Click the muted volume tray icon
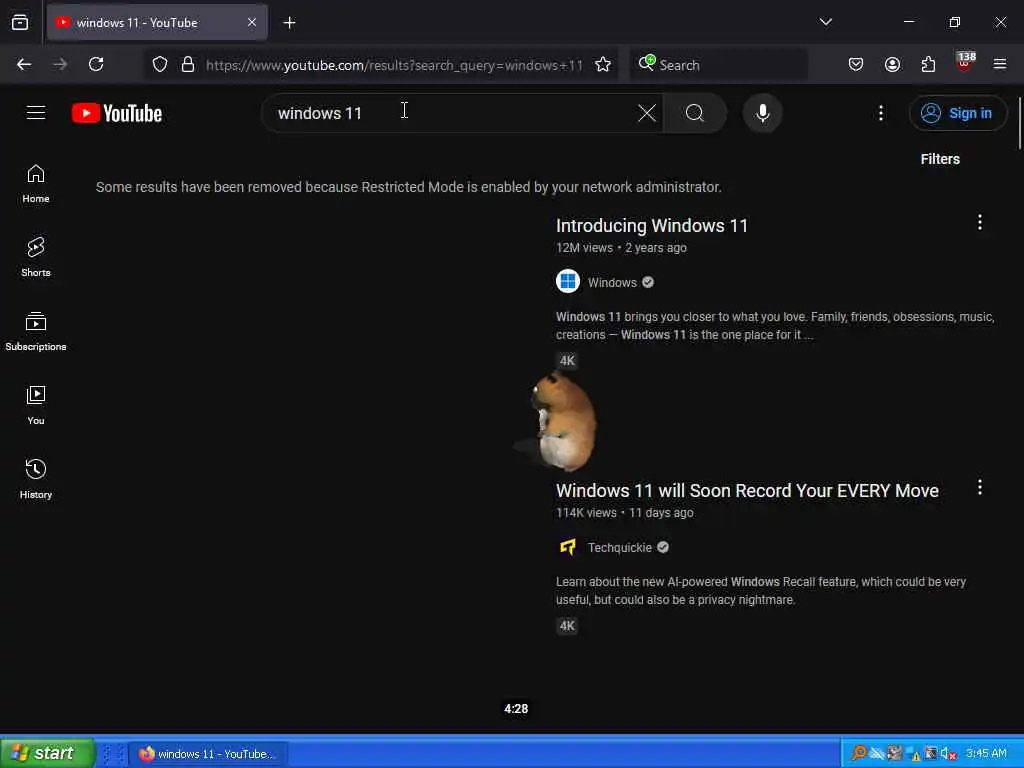Viewport: 1024px width, 768px height. [948, 754]
